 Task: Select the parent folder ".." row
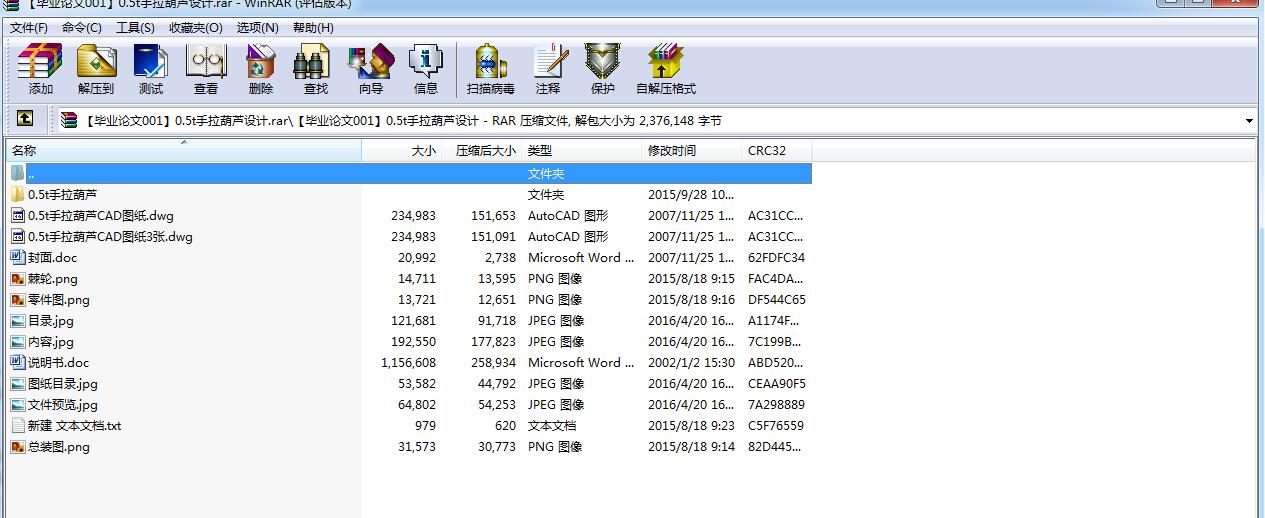(x=409, y=174)
